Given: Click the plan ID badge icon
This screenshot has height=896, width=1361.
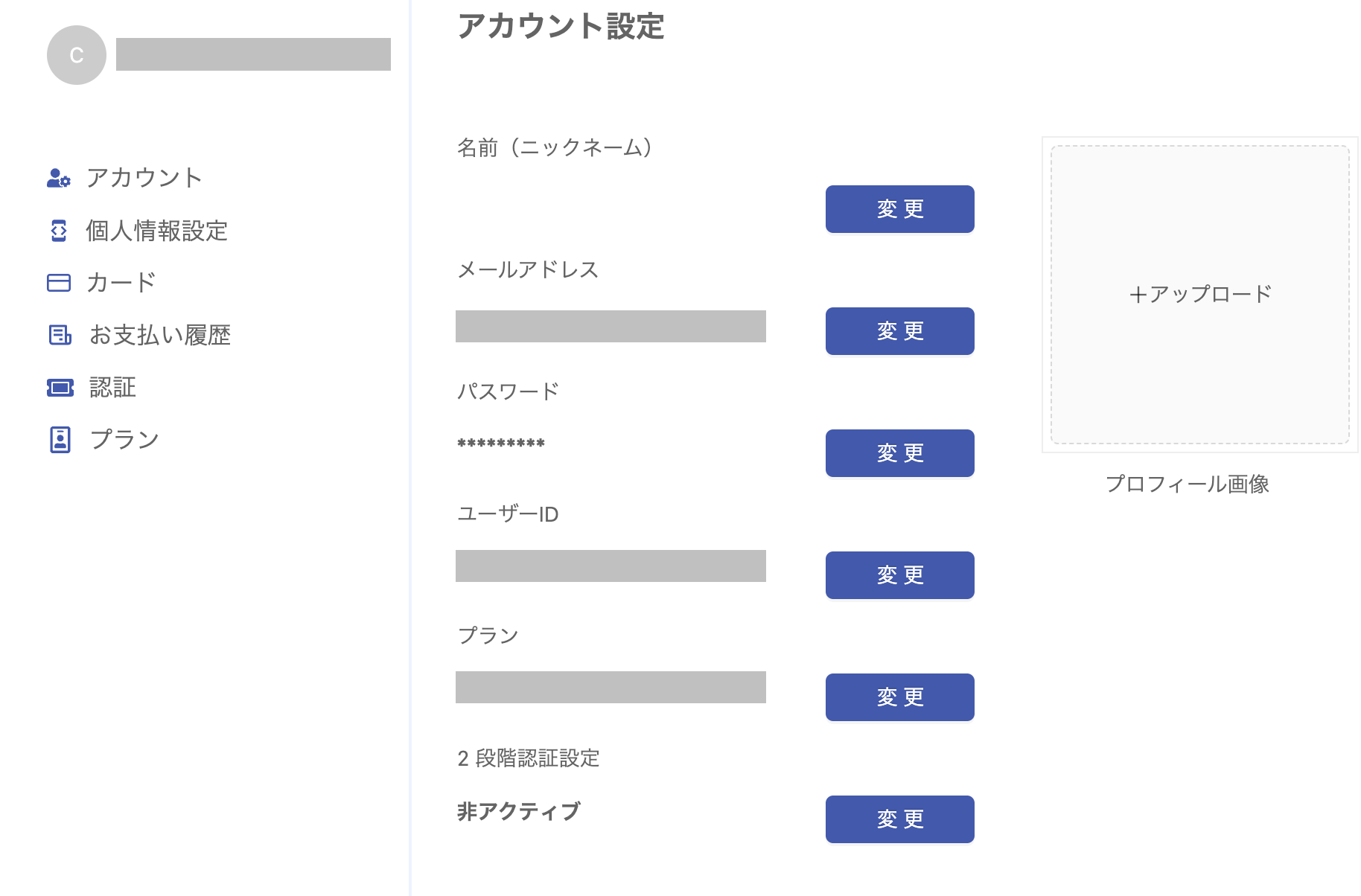Looking at the screenshot, I should [60, 440].
